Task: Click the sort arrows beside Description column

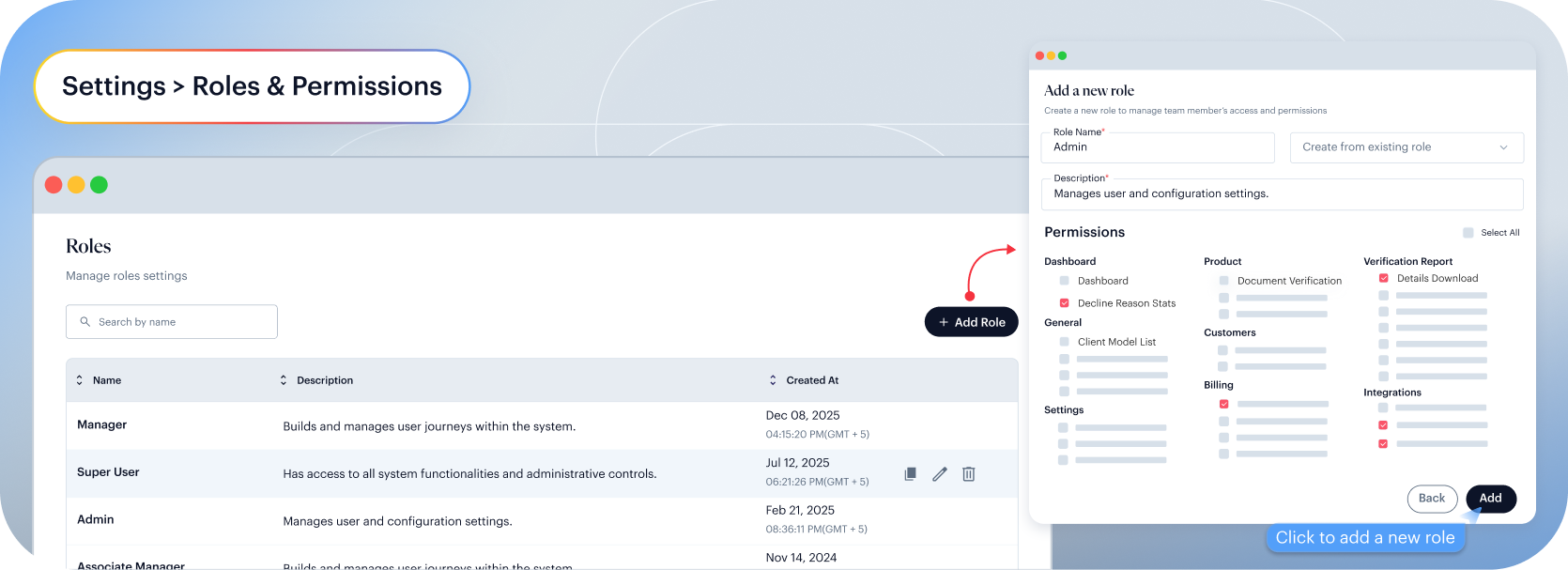Action: click(284, 380)
